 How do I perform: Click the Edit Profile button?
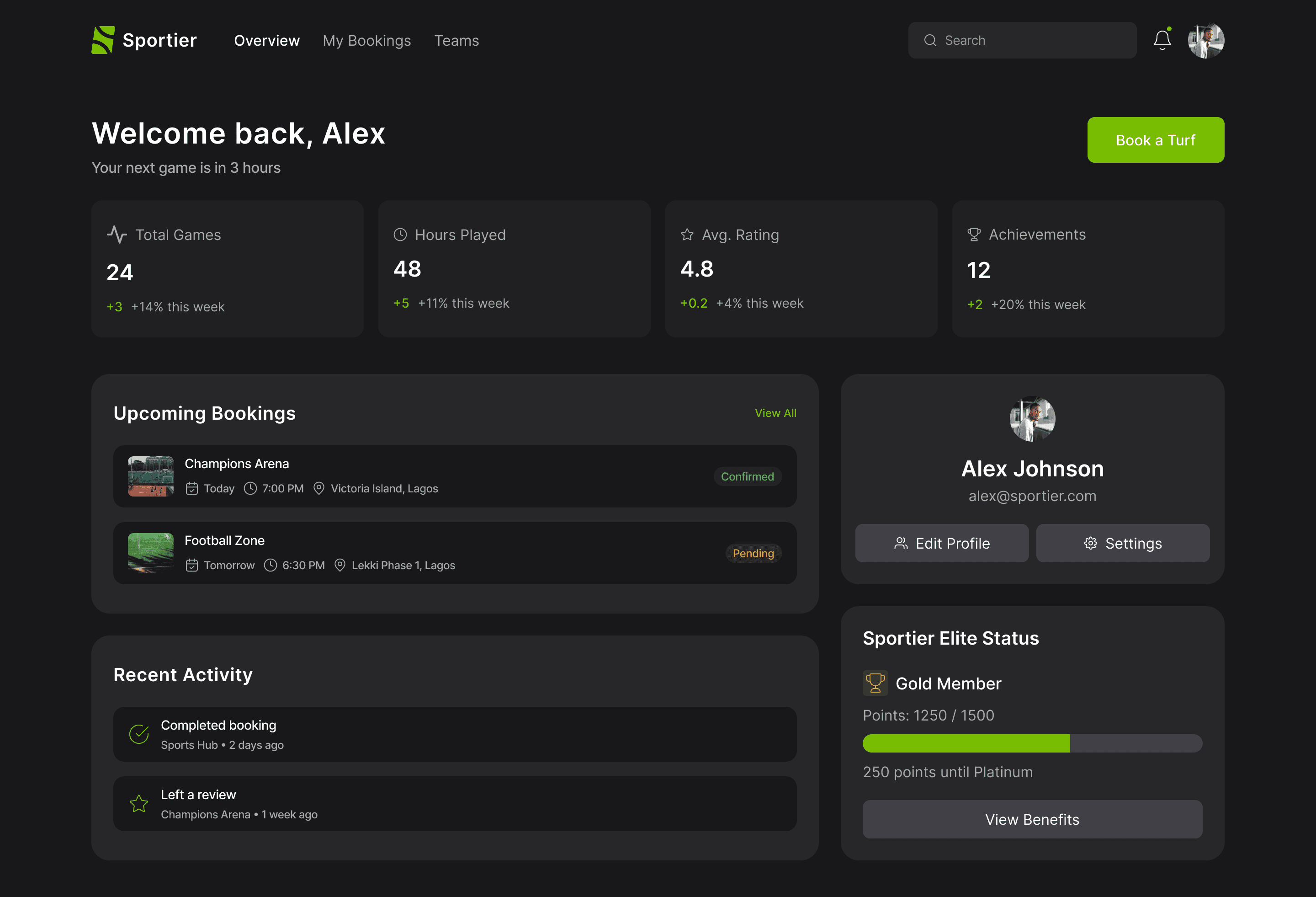pyautogui.click(x=942, y=543)
